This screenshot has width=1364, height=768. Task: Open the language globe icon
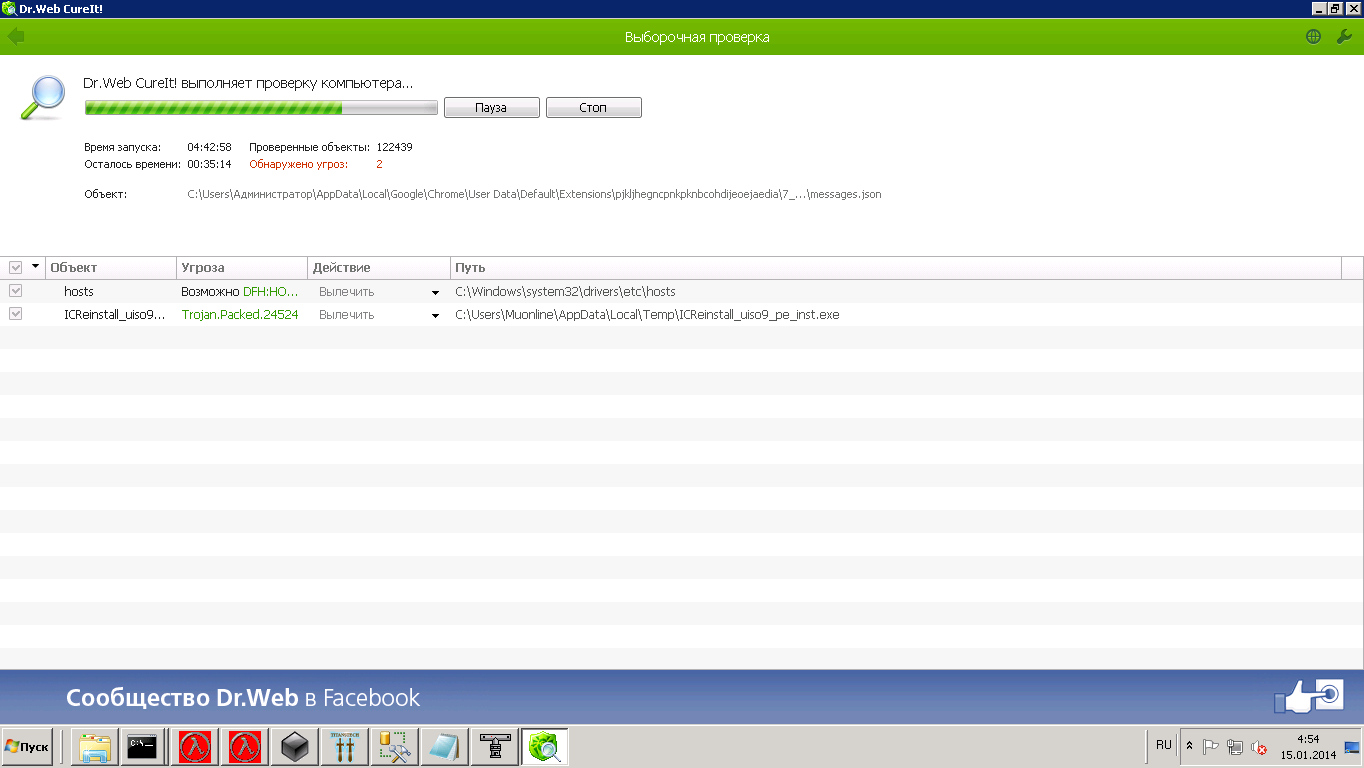[x=1314, y=37]
